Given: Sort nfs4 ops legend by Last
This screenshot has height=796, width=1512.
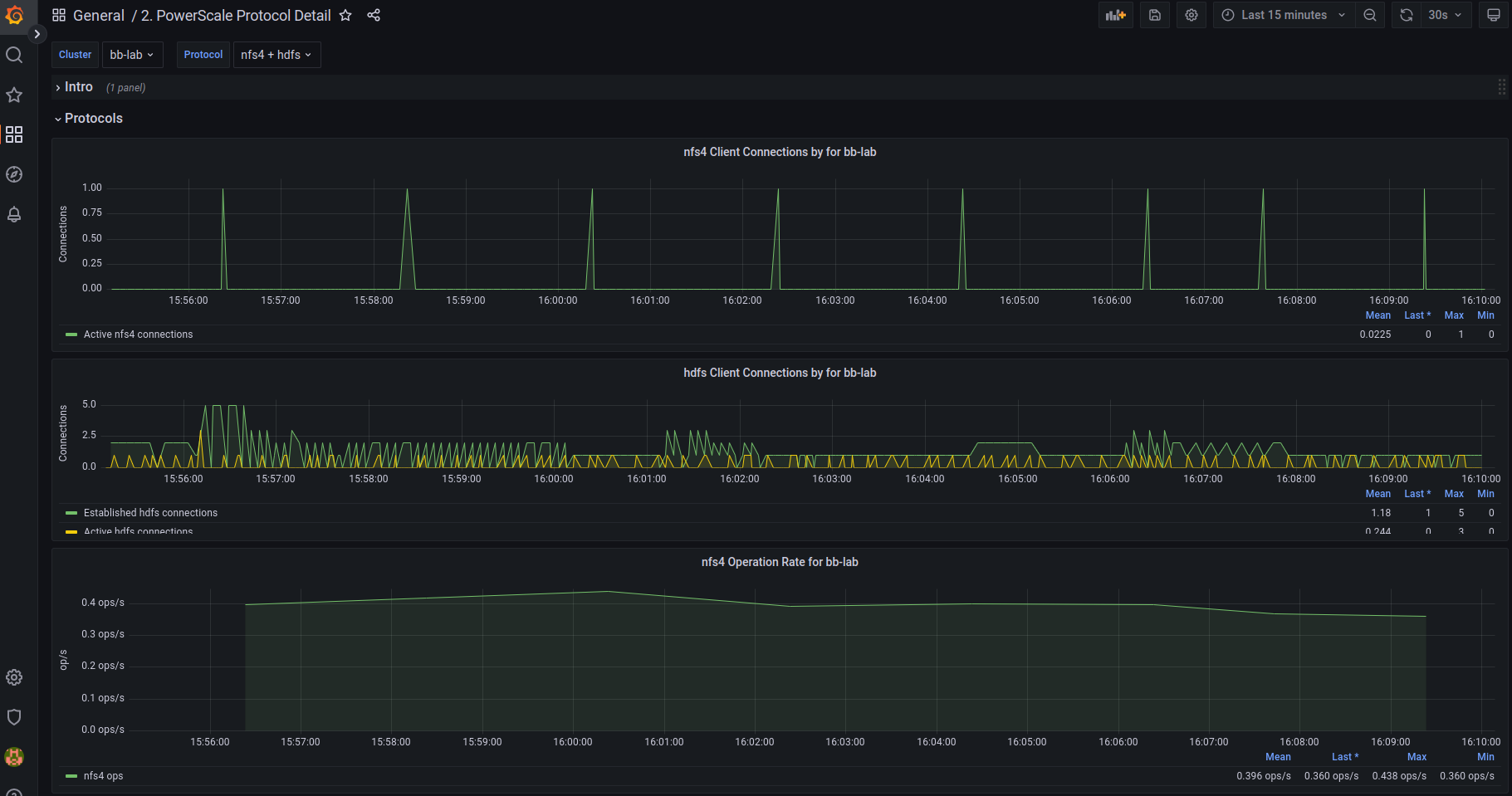Looking at the screenshot, I should (x=1345, y=757).
